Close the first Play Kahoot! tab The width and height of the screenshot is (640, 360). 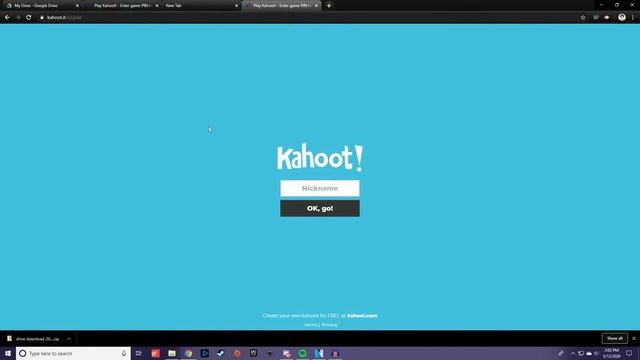click(x=157, y=6)
